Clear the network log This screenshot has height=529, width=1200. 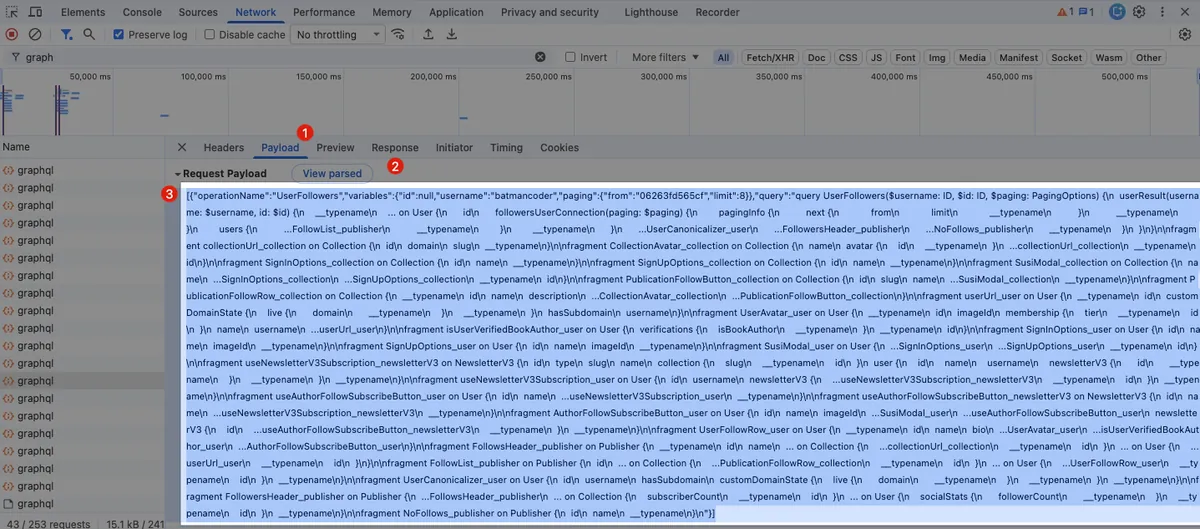point(35,34)
